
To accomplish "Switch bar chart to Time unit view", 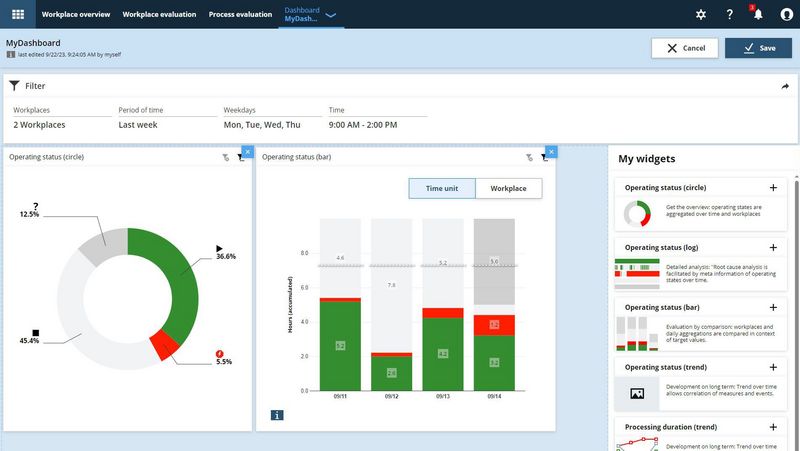I will click(x=442, y=188).
